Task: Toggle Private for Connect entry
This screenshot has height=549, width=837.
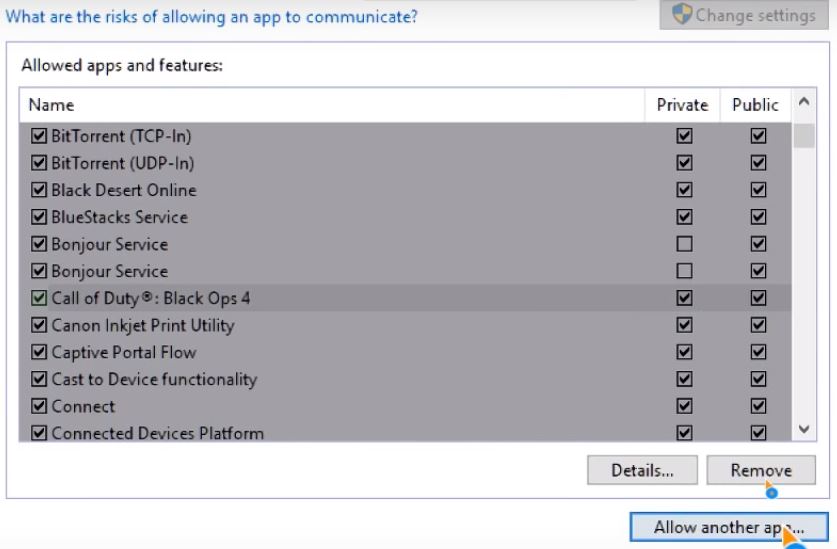Action: 684,406
